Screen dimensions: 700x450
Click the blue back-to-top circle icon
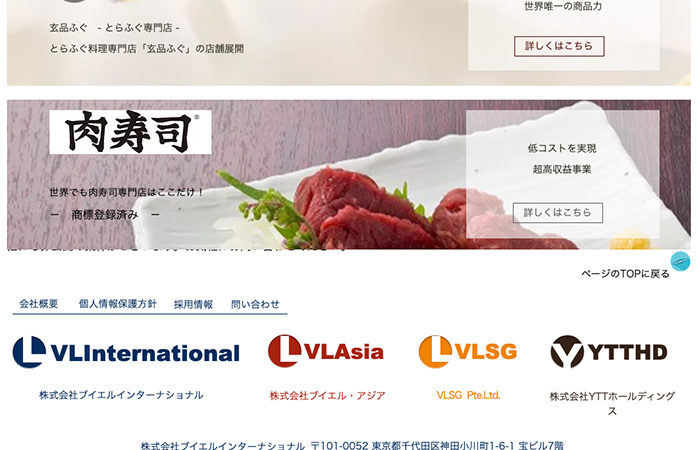click(x=680, y=261)
